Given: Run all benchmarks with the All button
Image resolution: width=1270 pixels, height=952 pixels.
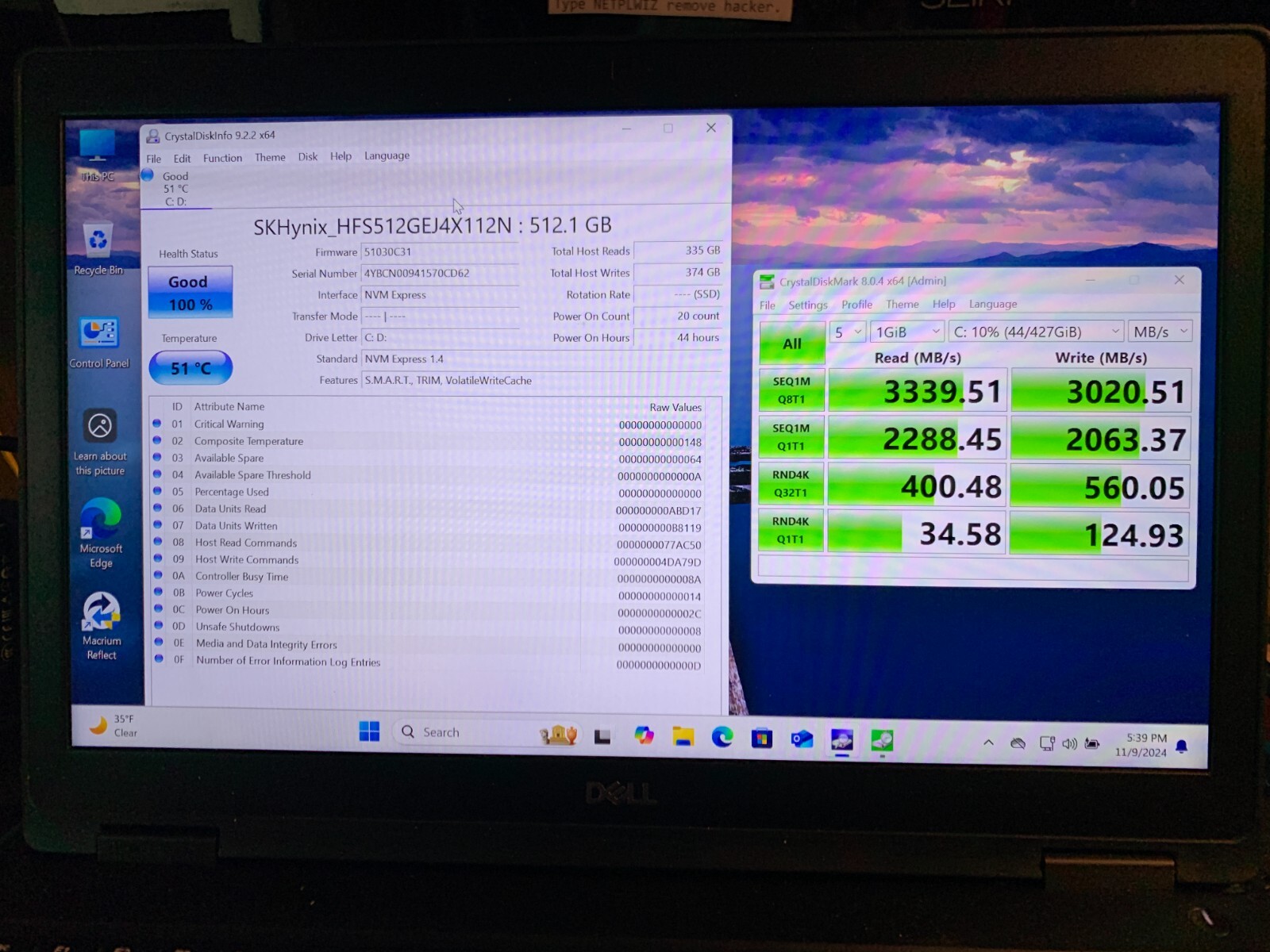Looking at the screenshot, I should [791, 344].
